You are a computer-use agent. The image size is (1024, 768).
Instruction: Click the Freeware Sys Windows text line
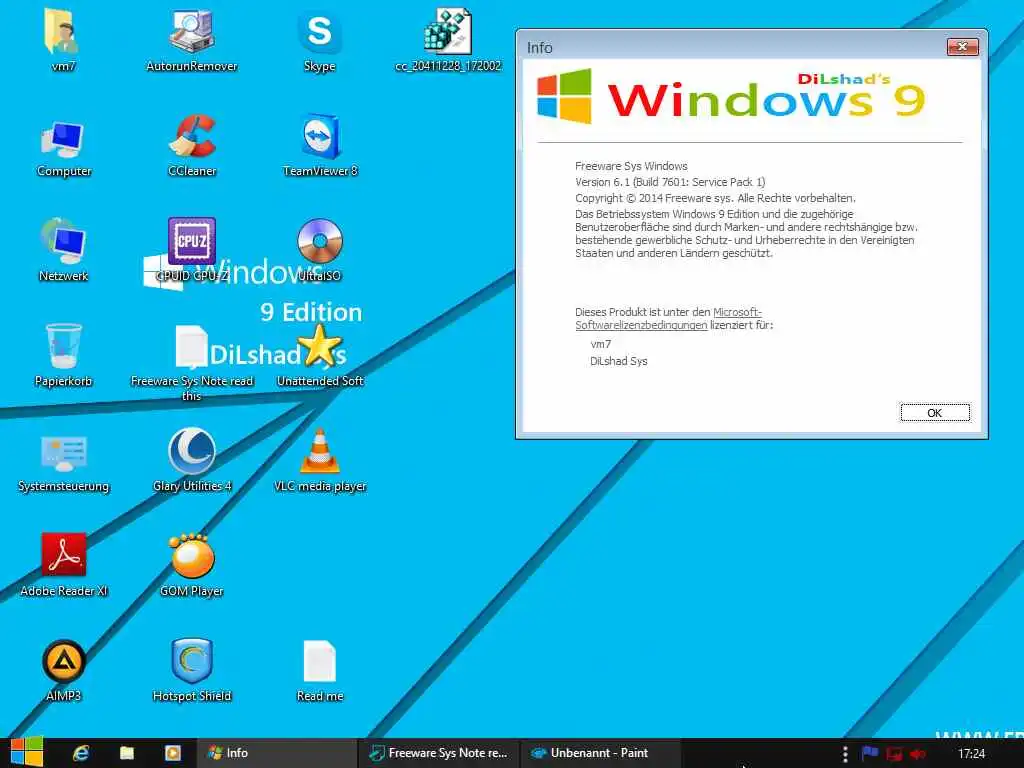[x=631, y=166]
